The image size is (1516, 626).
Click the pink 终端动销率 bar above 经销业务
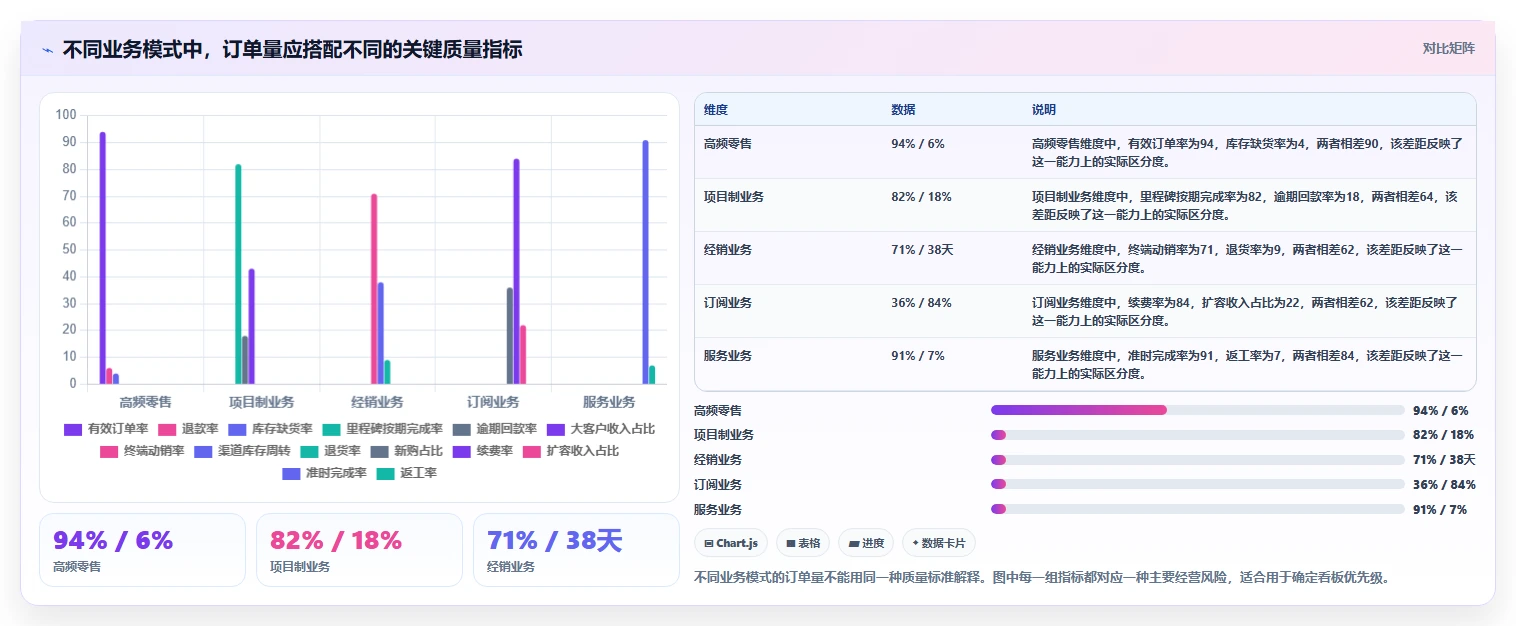pos(374,289)
